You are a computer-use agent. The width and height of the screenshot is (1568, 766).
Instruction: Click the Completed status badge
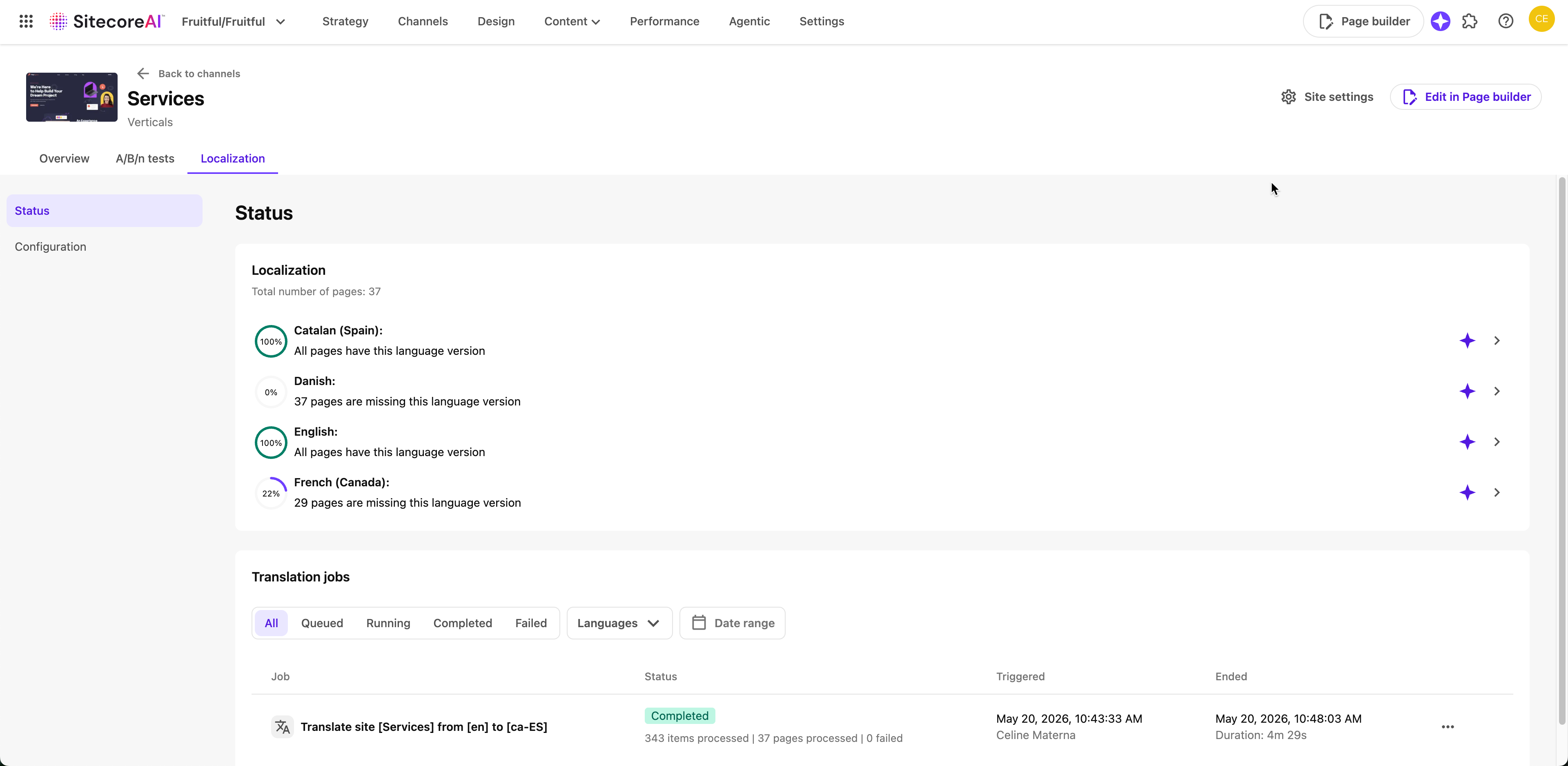[x=679, y=715]
